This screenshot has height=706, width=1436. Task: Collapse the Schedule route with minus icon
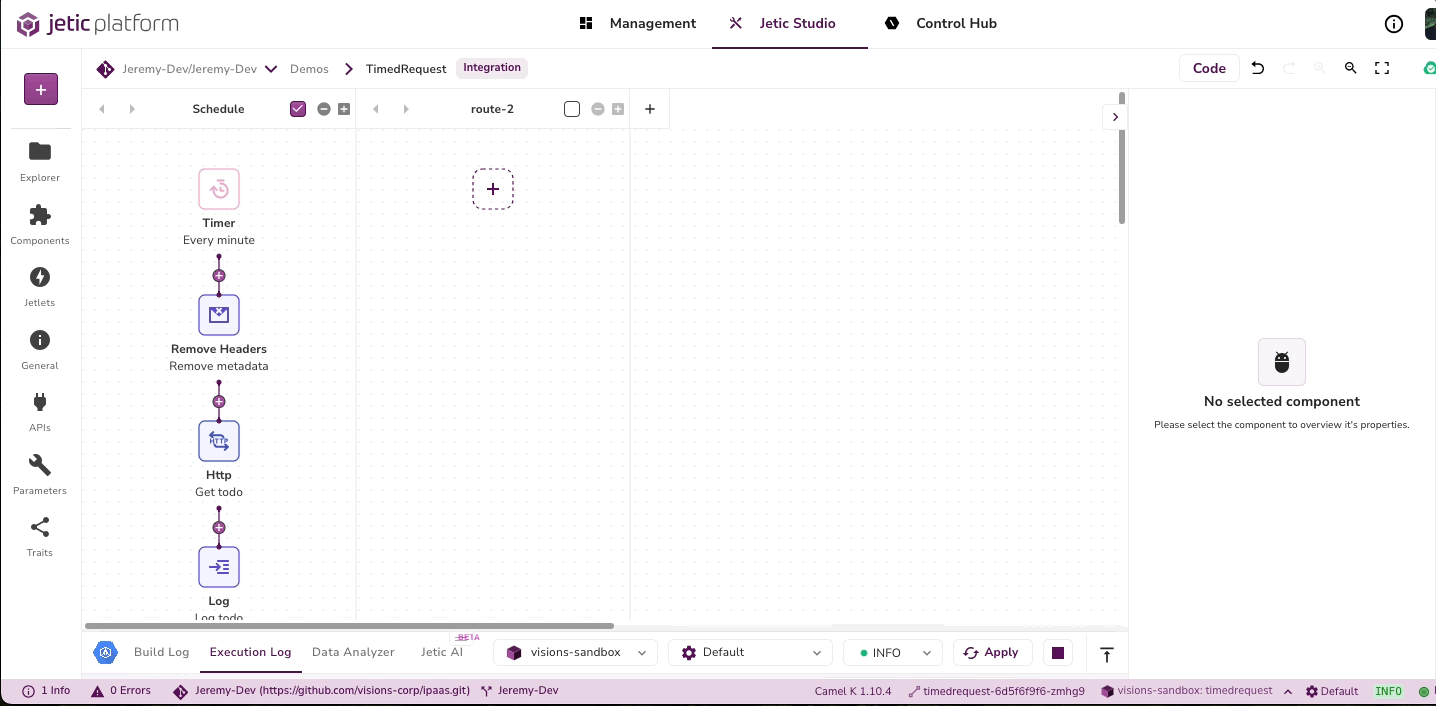[324, 109]
